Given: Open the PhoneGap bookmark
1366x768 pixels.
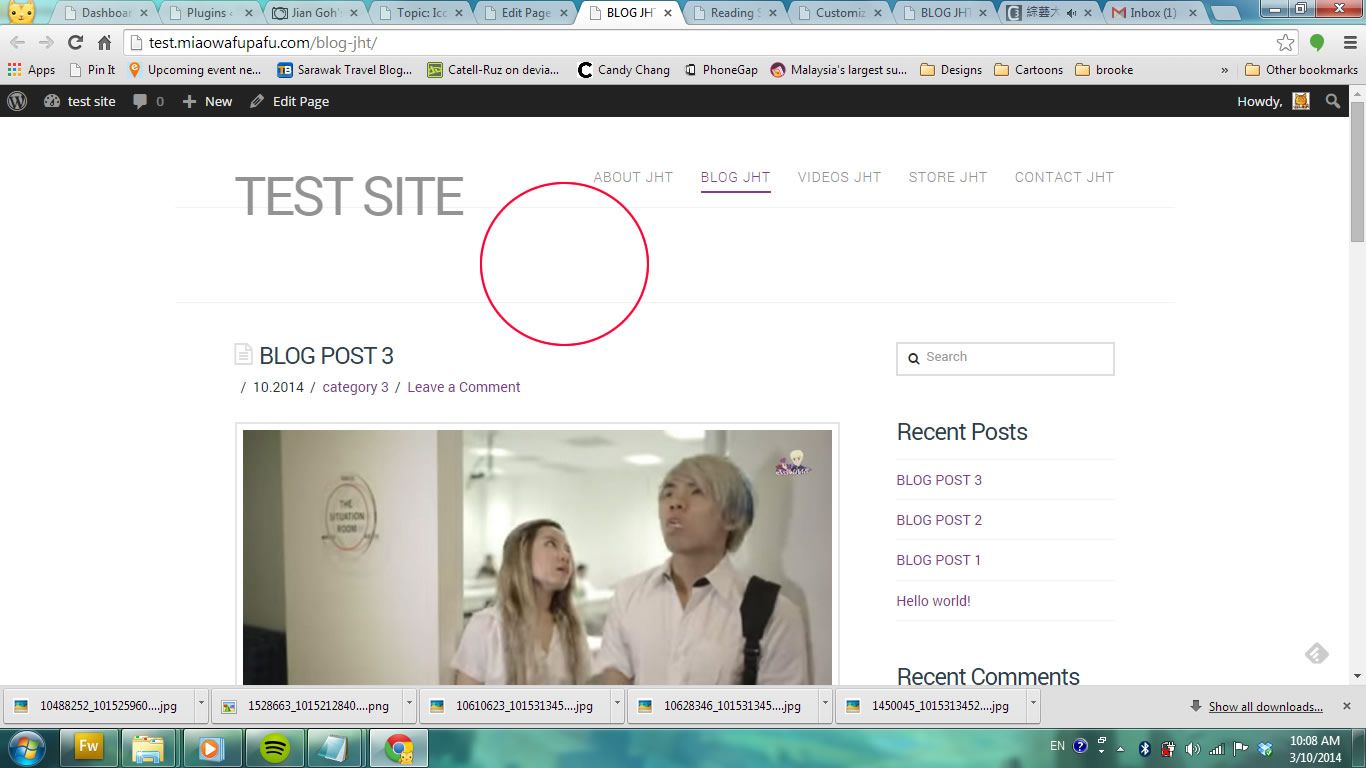Looking at the screenshot, I should 720,70.
